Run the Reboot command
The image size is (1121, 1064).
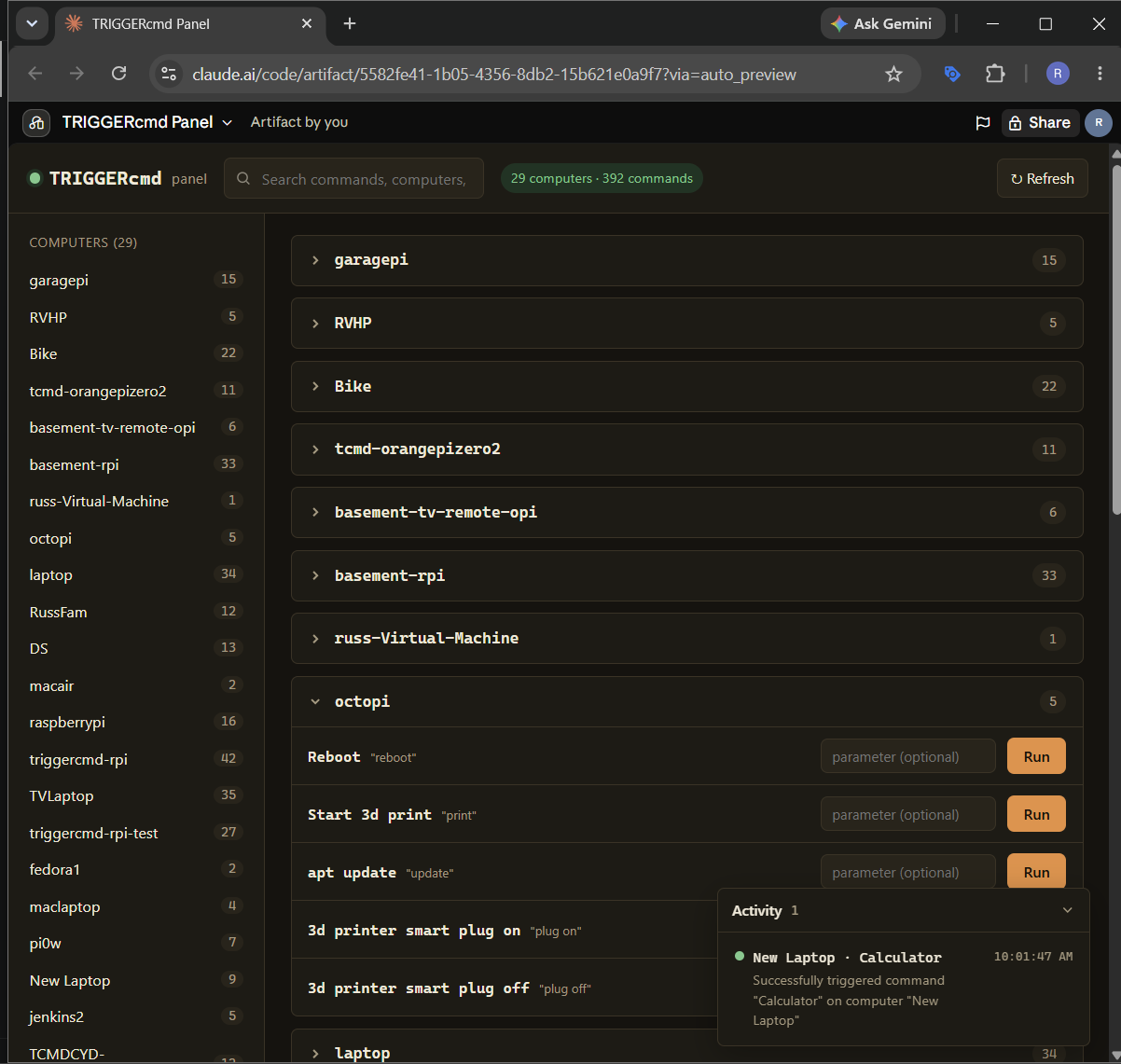click(1036, 756)
